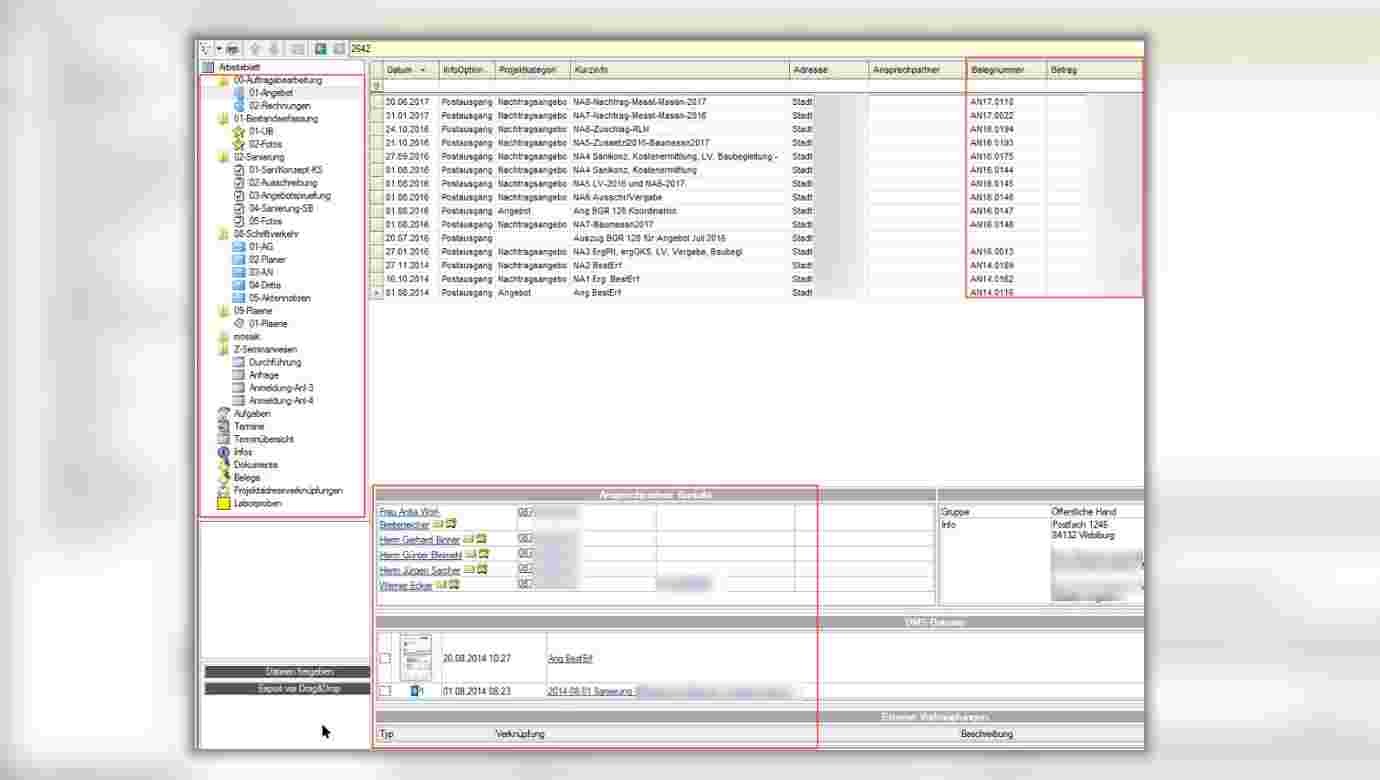Click the Dateien freigeben button
This screenshot has width=1380, height=780.
[x=286, y=672]
